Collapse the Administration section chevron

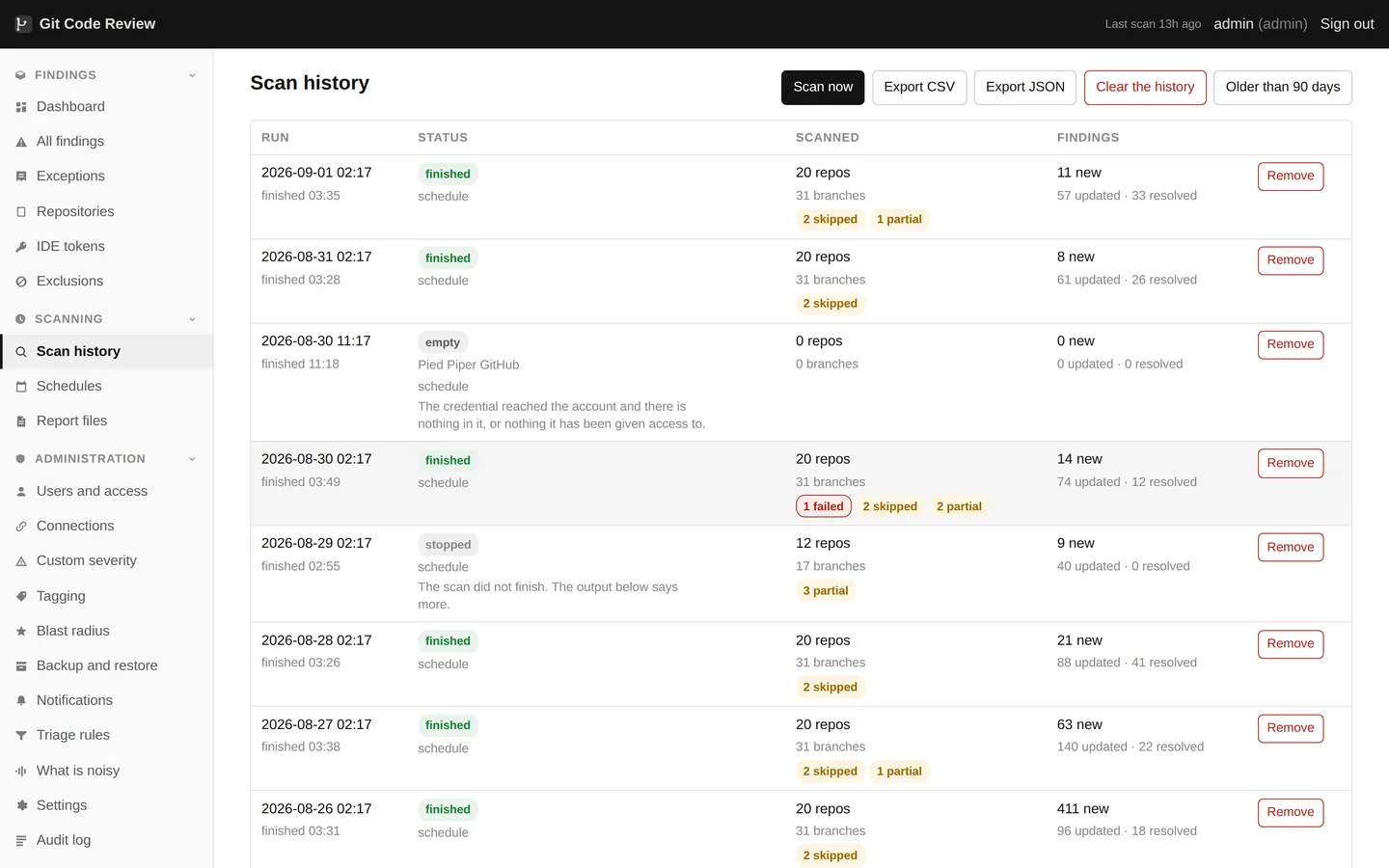coord(192,459)
